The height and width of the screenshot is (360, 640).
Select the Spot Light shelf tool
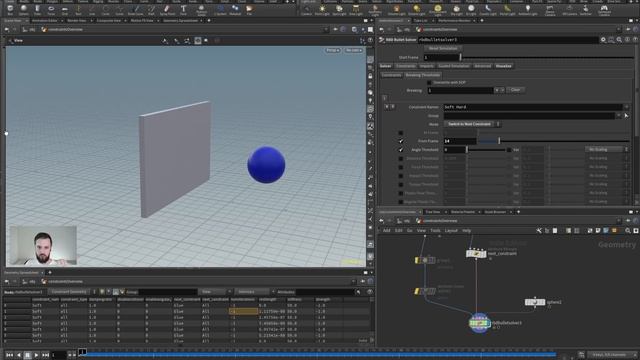339,10
